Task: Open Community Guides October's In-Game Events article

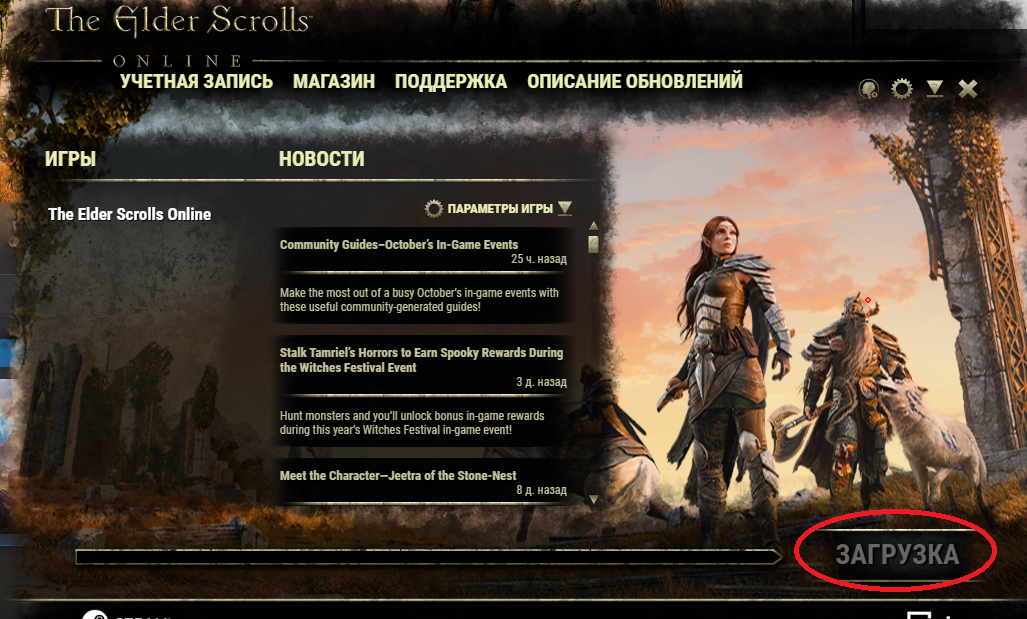Action: (399, 244)
